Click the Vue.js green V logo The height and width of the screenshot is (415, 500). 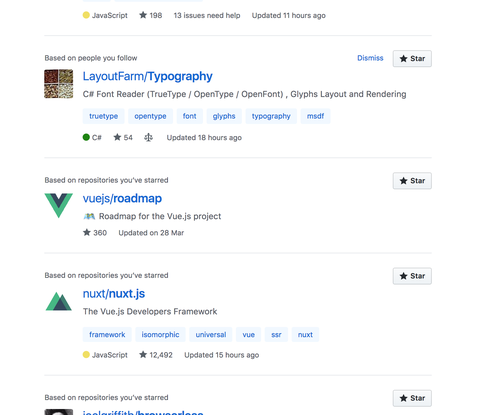pyautogui.click(x=59, y=205)
